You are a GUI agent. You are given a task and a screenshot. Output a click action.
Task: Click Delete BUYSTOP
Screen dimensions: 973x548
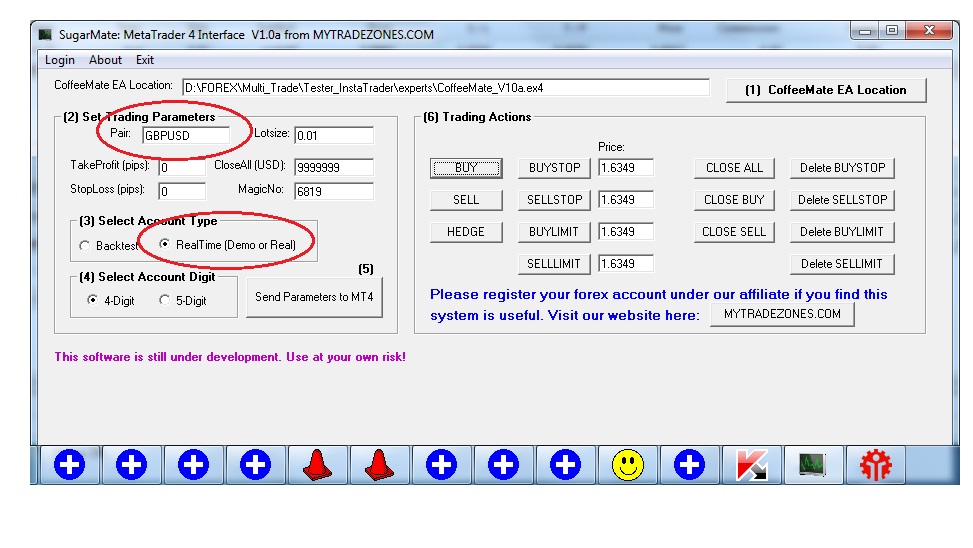click(x=842, y=168)
